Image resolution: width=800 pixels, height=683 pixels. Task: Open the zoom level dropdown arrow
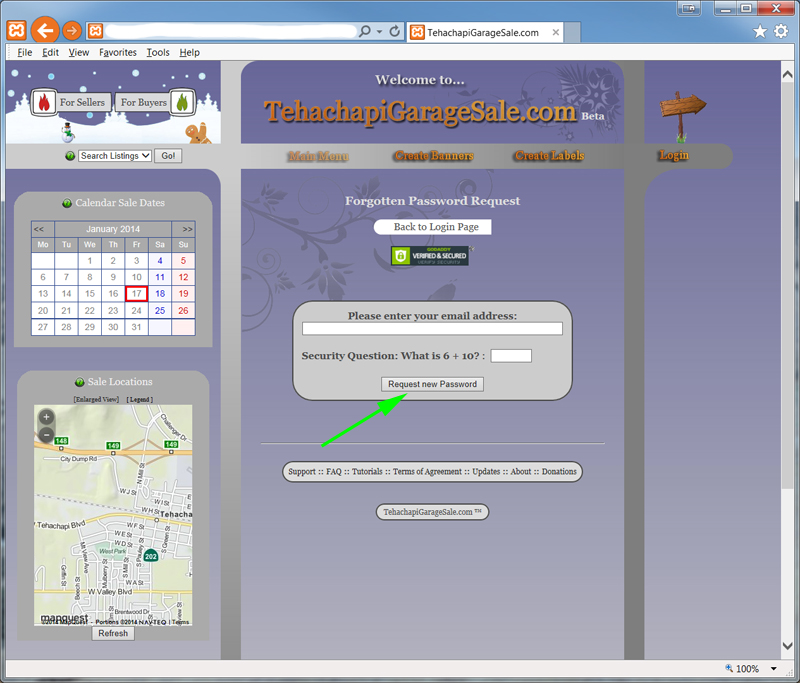[x=773, y=668]
